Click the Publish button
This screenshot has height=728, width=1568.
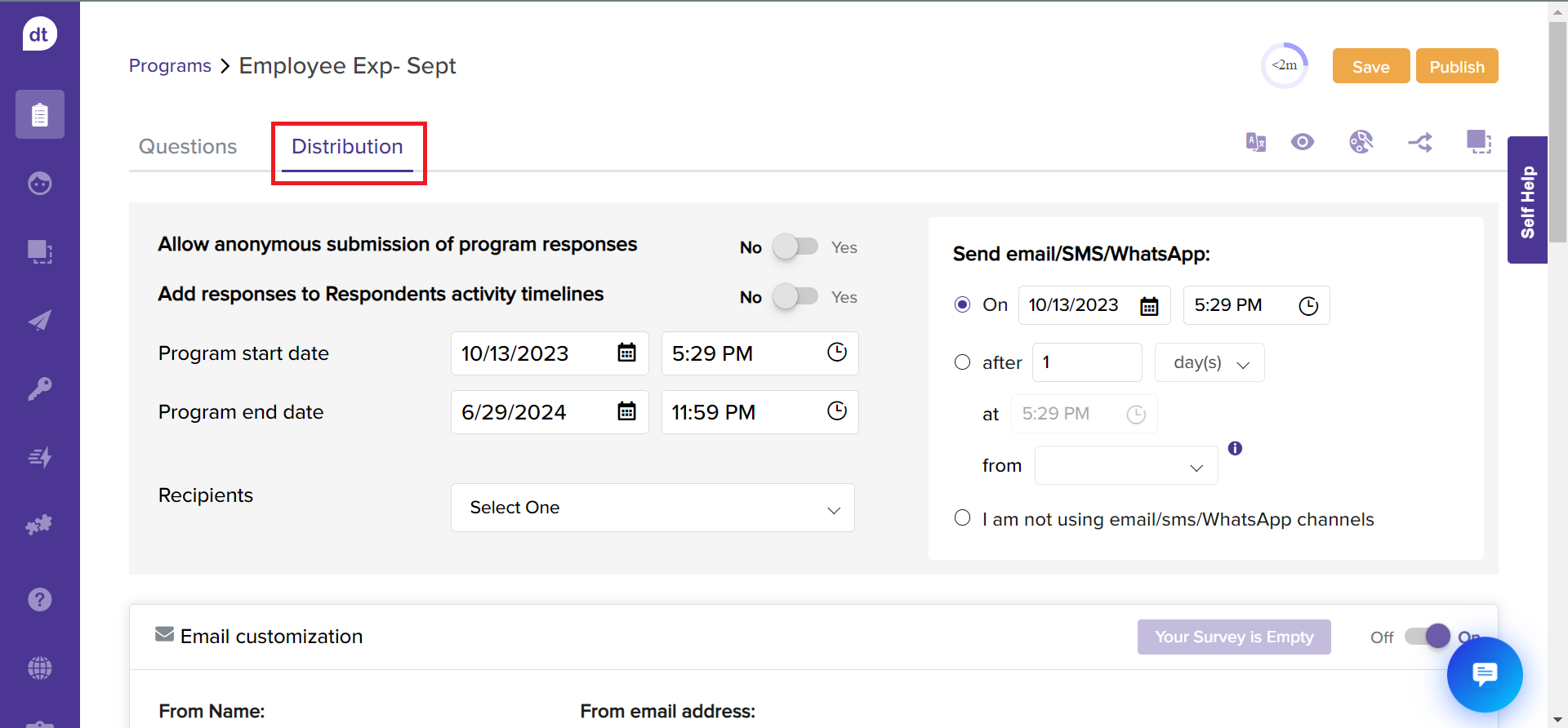coord(1456,67)
